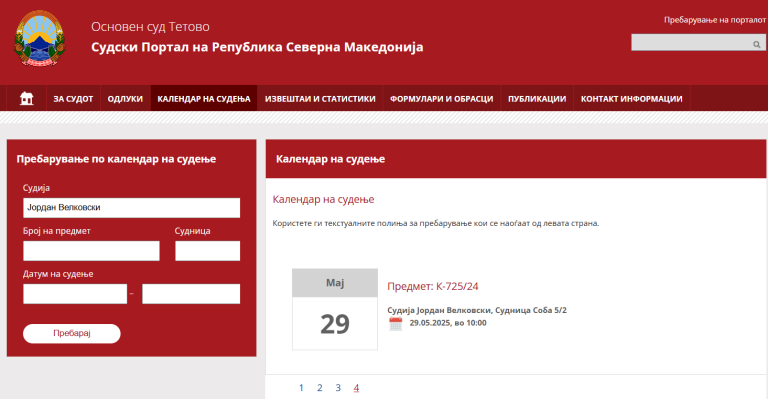Select results page 4
Viewport: 768px width, 399px height.
pos(356,388)
